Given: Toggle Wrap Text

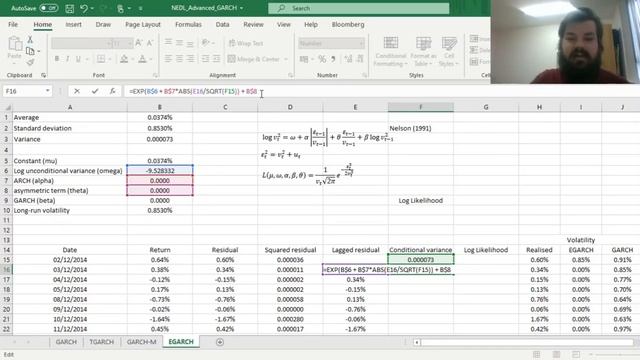Looking at the screenshot, I should 246,43.
